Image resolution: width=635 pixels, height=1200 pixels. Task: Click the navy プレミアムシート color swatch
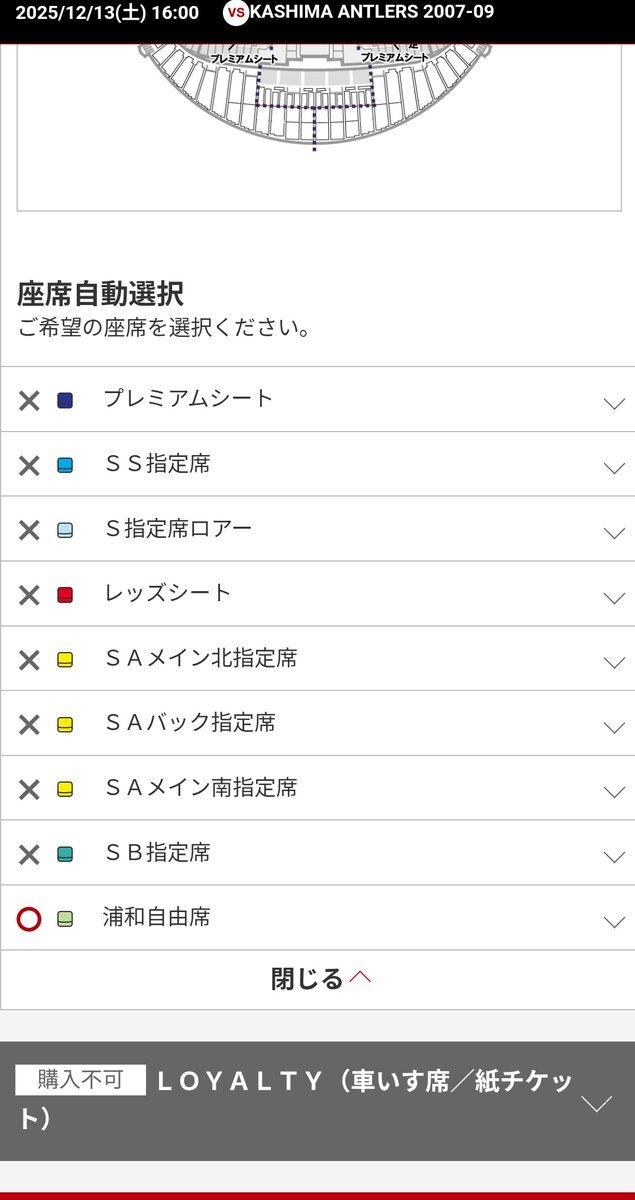(65, 401)
